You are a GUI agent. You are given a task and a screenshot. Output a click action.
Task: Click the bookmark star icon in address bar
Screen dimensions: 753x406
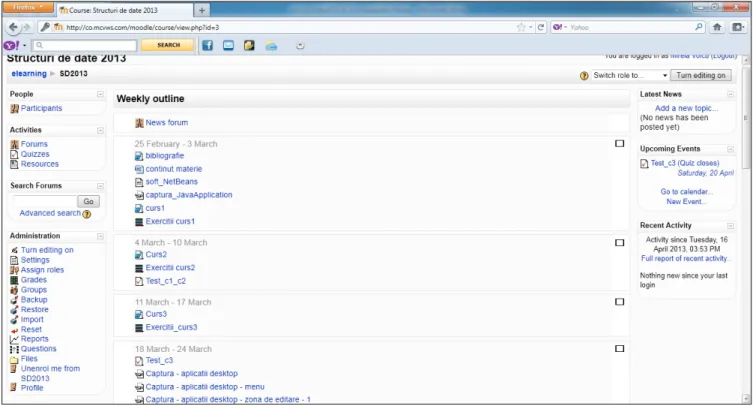[521, 27]
